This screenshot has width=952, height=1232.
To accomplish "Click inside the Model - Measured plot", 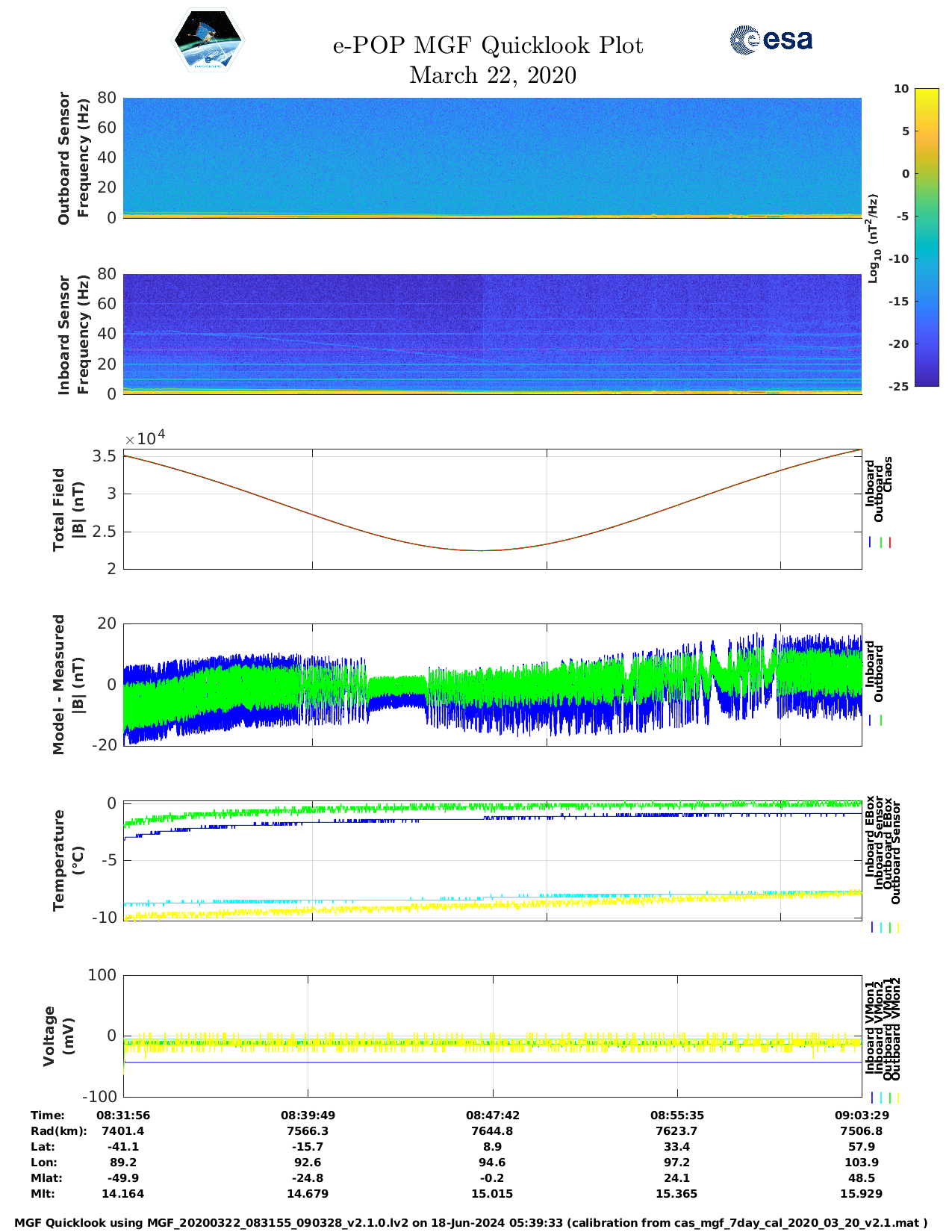I will pos(492,684).
